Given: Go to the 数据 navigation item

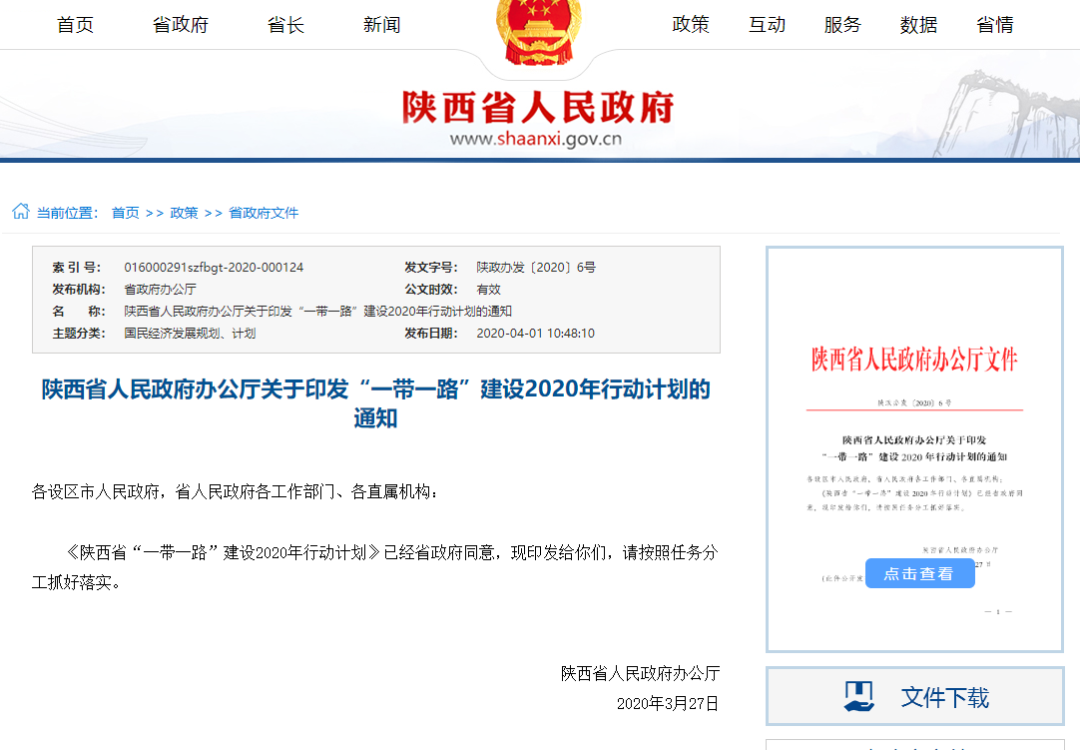Looking at the screenshot, I should click(x=918, y=25).
